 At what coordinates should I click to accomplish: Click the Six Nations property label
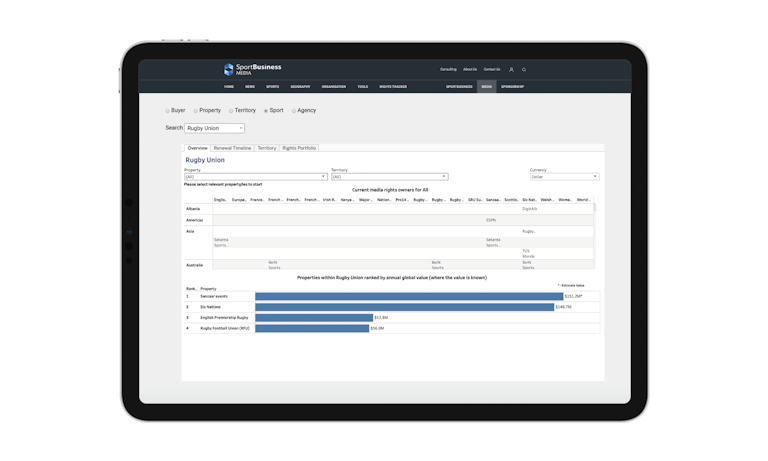point(210,307)
